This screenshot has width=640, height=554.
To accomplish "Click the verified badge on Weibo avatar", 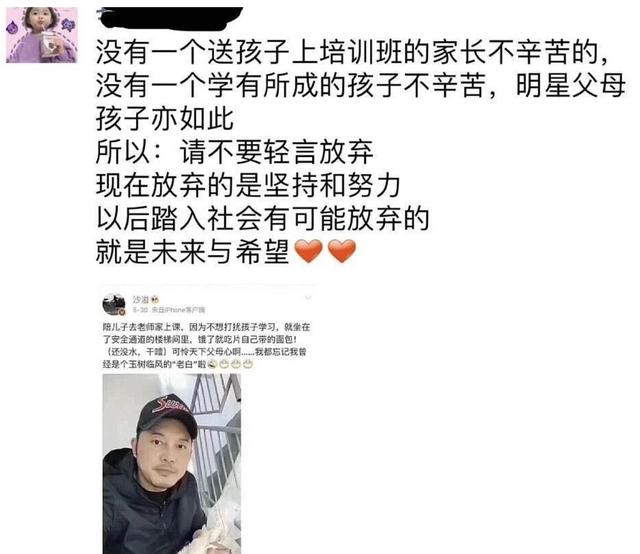I will [122, 312].
